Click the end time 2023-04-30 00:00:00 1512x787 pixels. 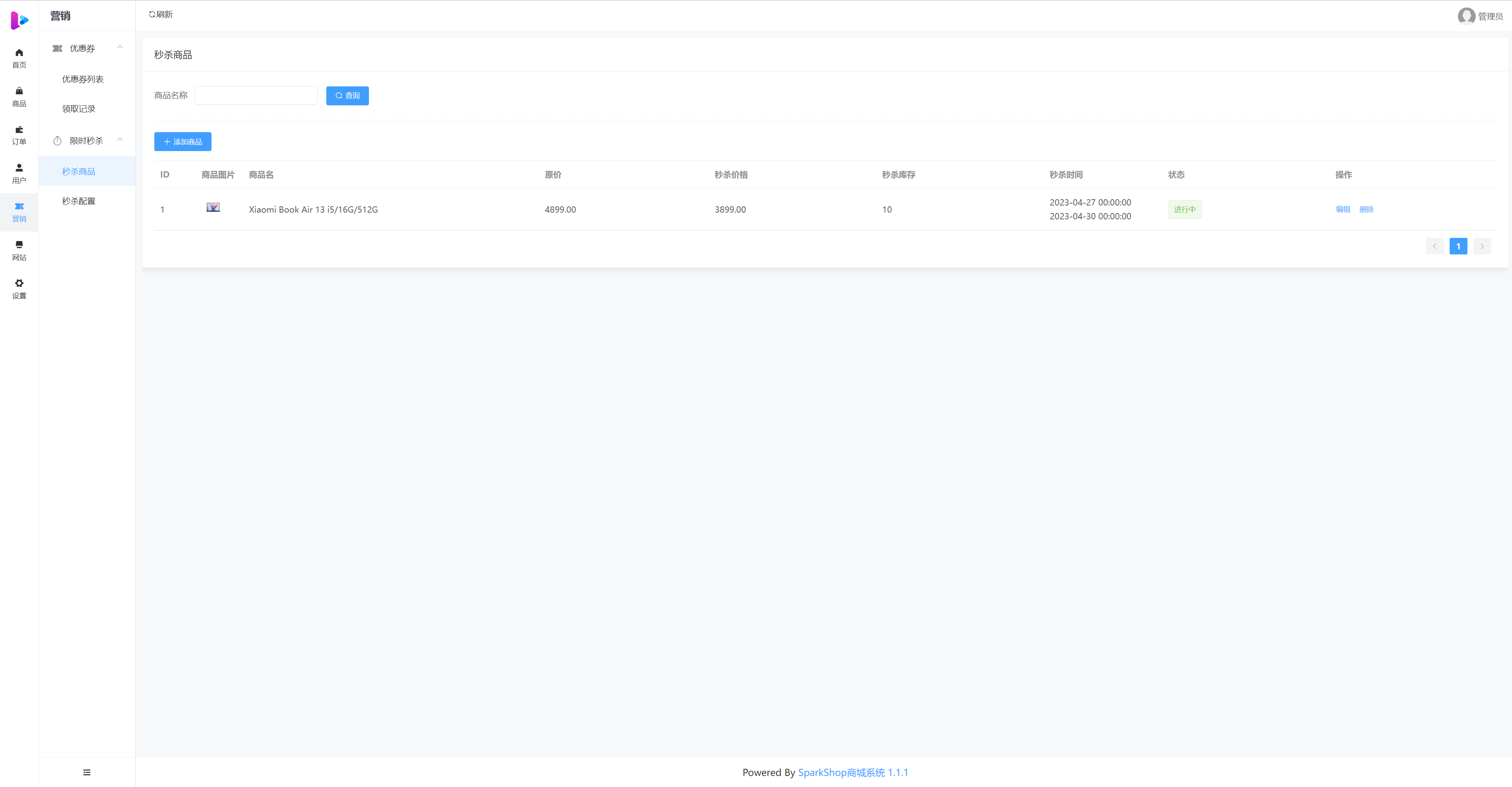pyautogui.click(x=1090, y=217)
